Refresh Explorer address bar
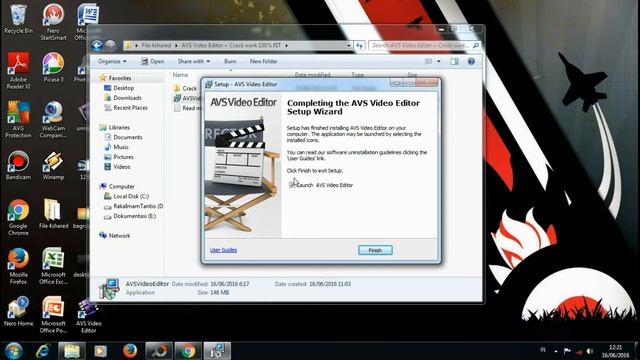Image resolution: width=640 pixels, height=360 pixels. coord(360,45)
